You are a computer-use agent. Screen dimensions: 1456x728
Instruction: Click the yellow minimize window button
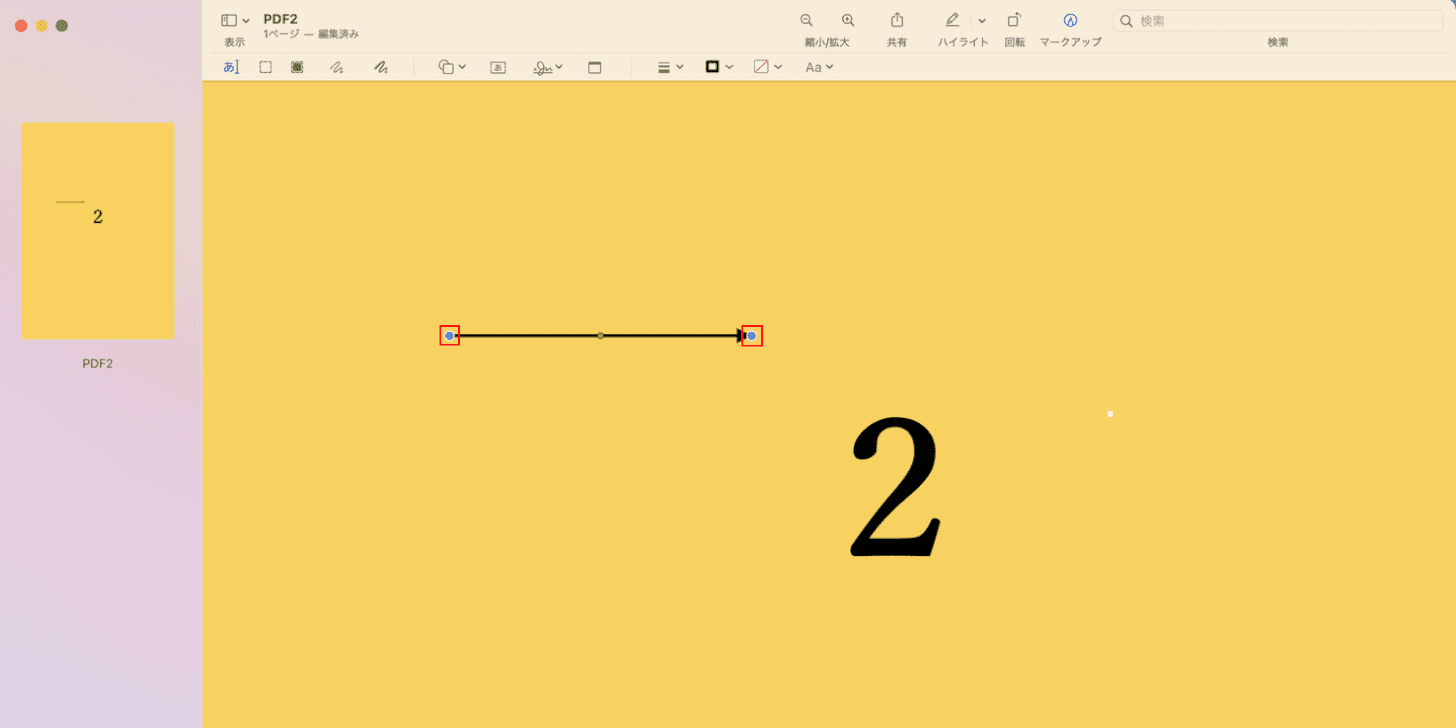(41, 26)
